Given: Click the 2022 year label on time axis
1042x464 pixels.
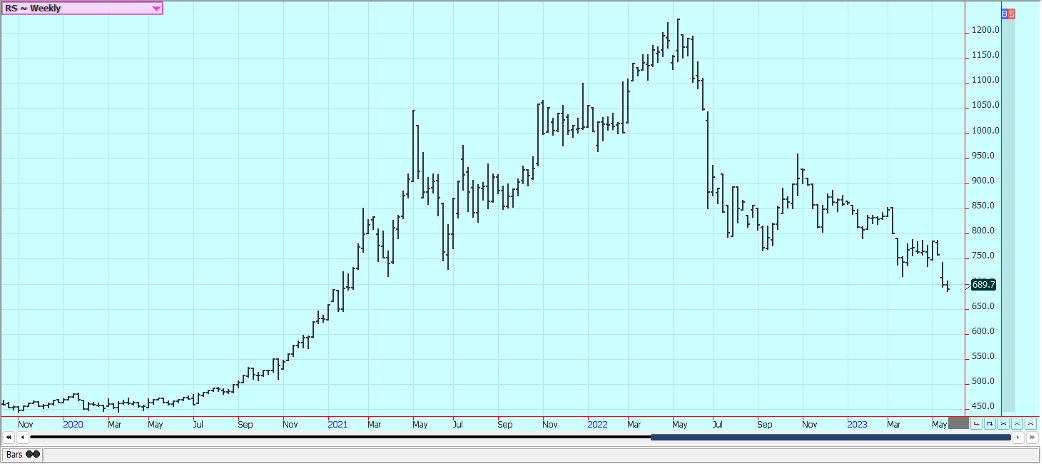Looking at the screenshot, I should pyautogui.click(x=599, y=423).
